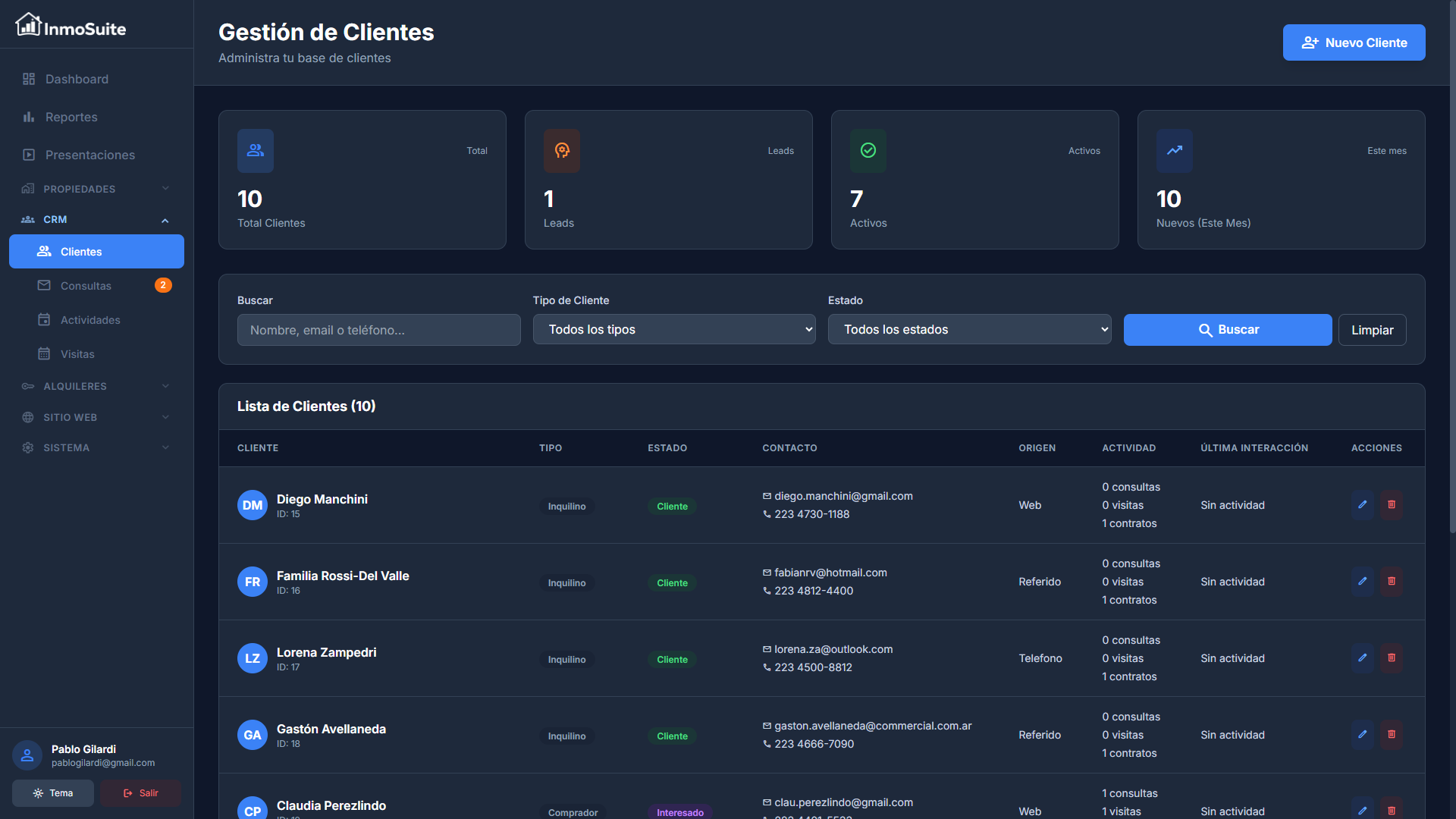The image size is (1456, 819).
Task: Click the green Activos checkmark icon
Action: (x=868, y=151)
